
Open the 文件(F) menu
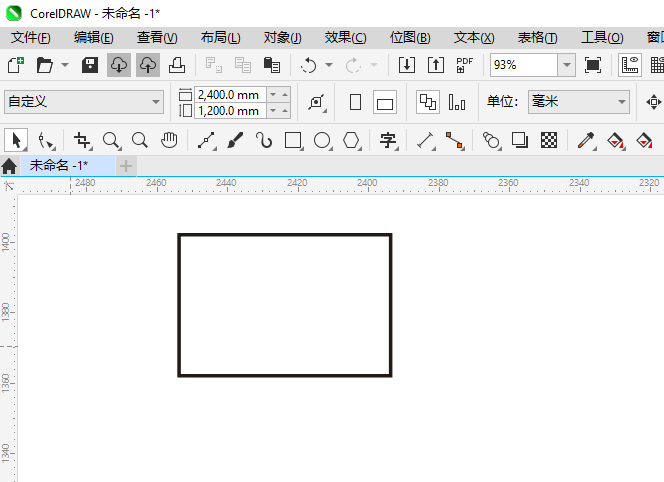(x=30, y=38)
